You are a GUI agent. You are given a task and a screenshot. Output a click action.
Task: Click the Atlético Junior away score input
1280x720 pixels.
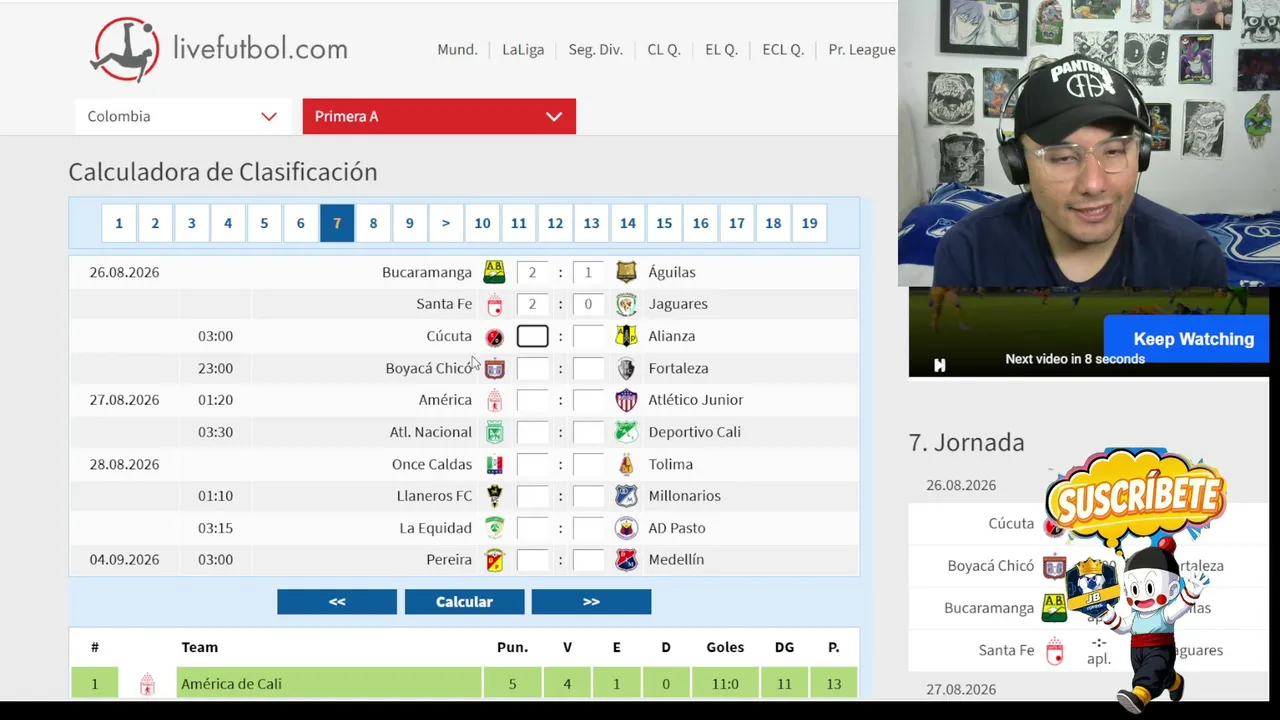589,400
